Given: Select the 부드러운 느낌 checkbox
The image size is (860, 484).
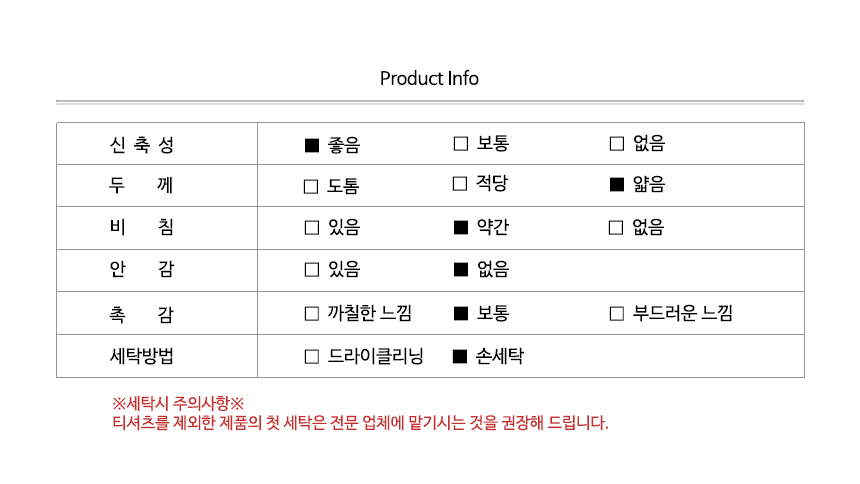Looking at the screenshot, I should [617, 314].
